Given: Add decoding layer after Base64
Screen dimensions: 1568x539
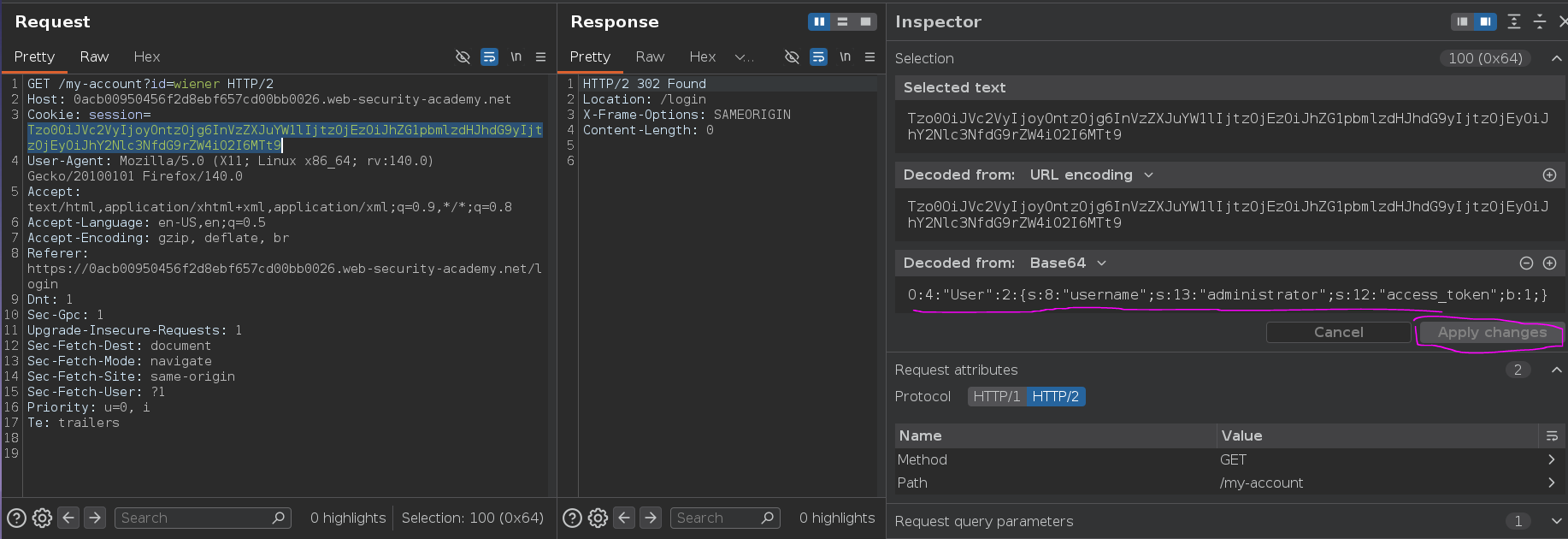Looking at the screenshot, I should [1549, 263].
